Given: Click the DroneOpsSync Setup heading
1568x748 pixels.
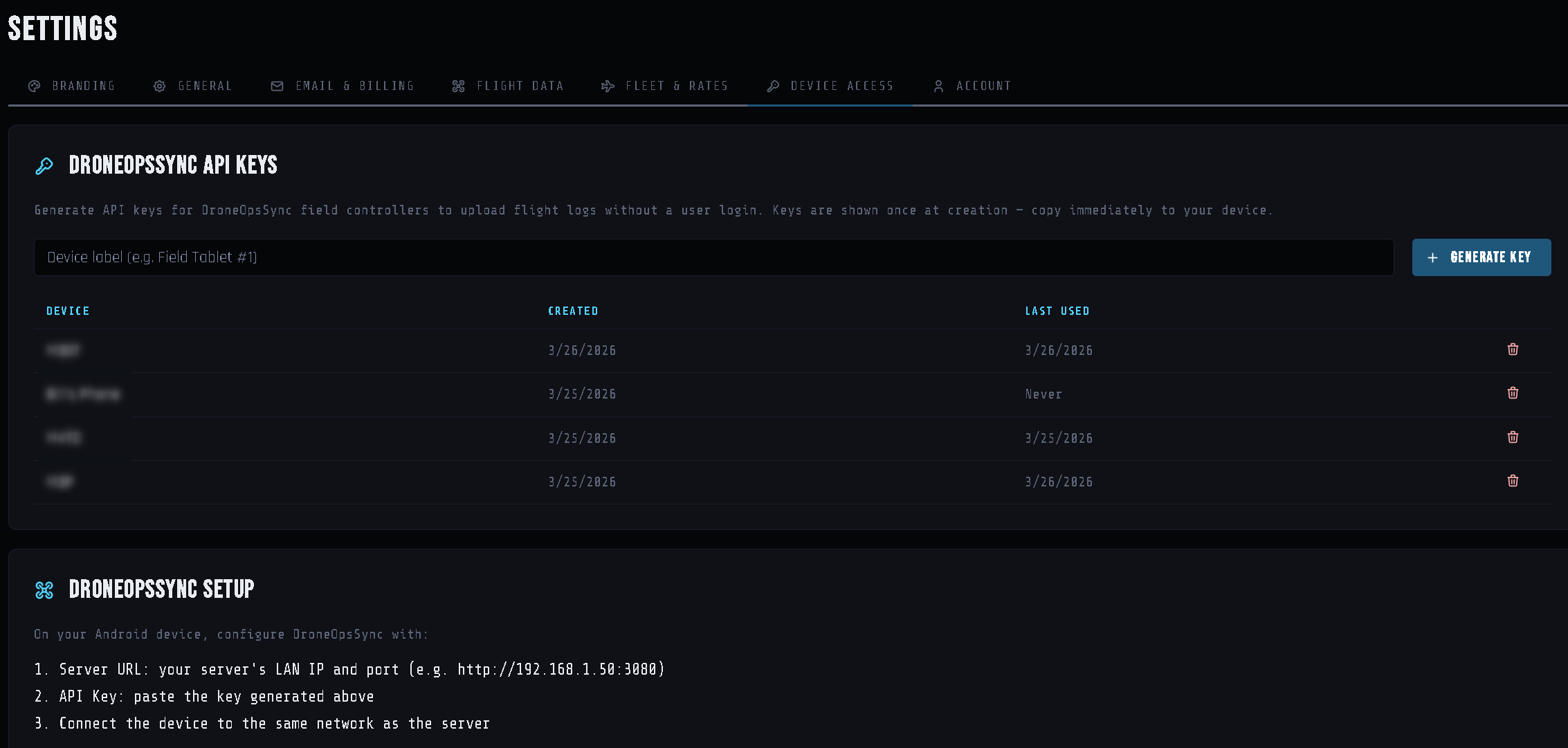Looking at the screenshot, I should pos(161,590).
